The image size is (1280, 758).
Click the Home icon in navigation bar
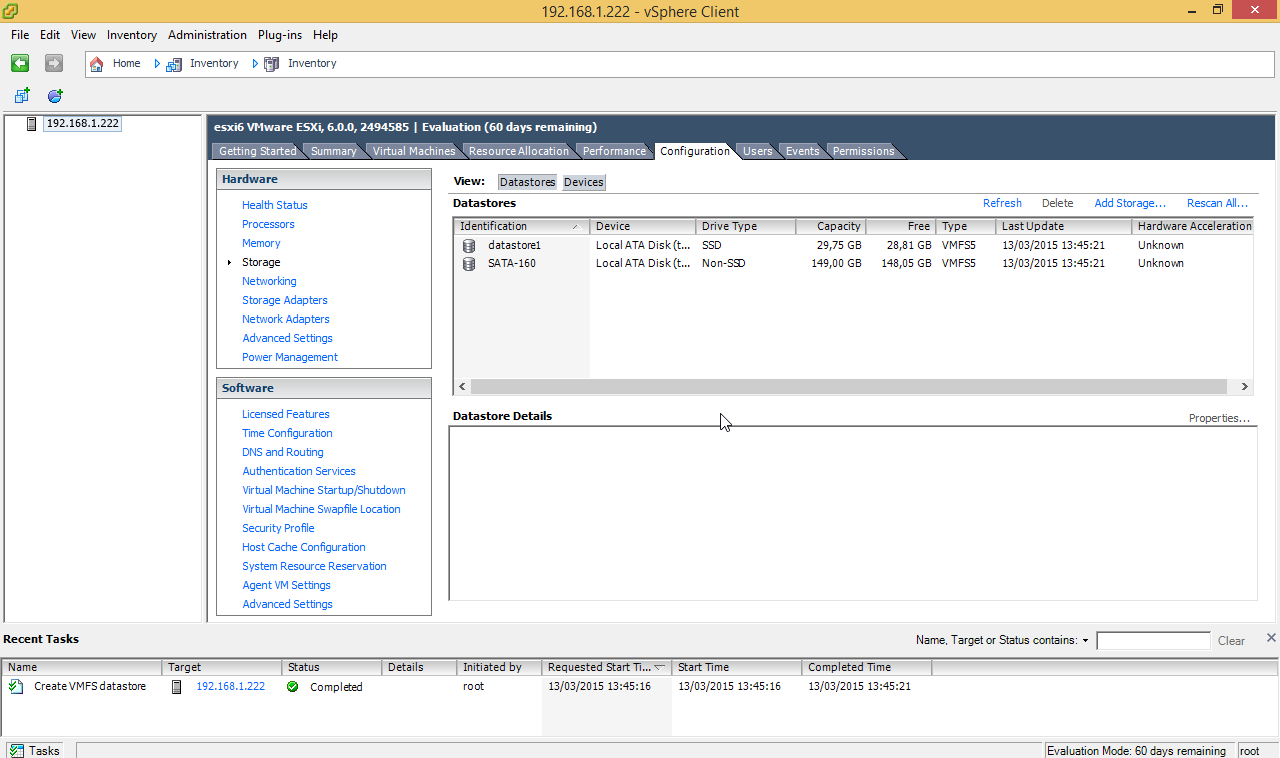(x=97, y=64)
